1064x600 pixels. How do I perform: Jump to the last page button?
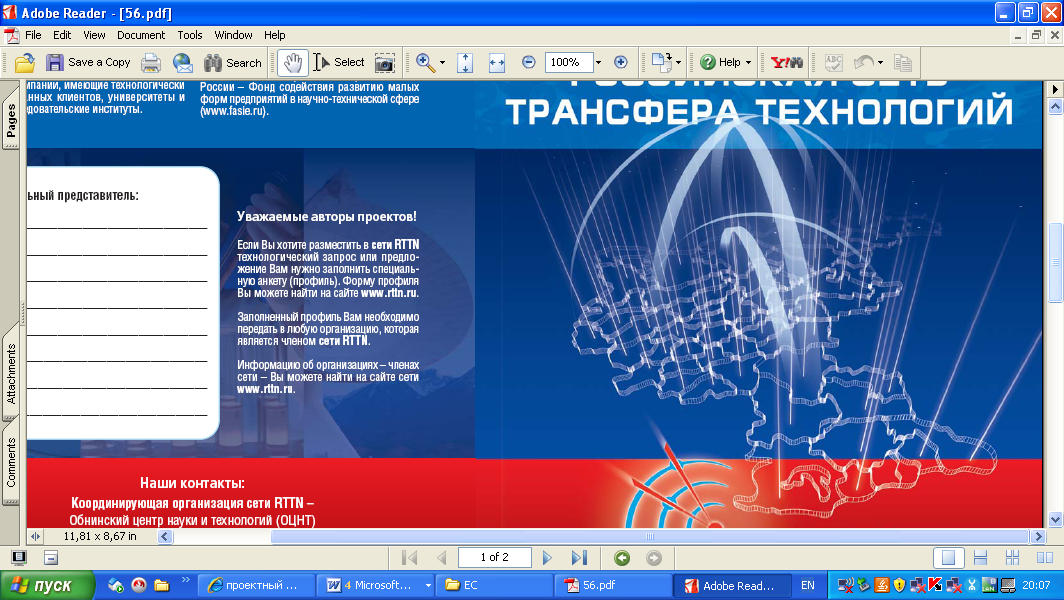[x=579, y=558]
